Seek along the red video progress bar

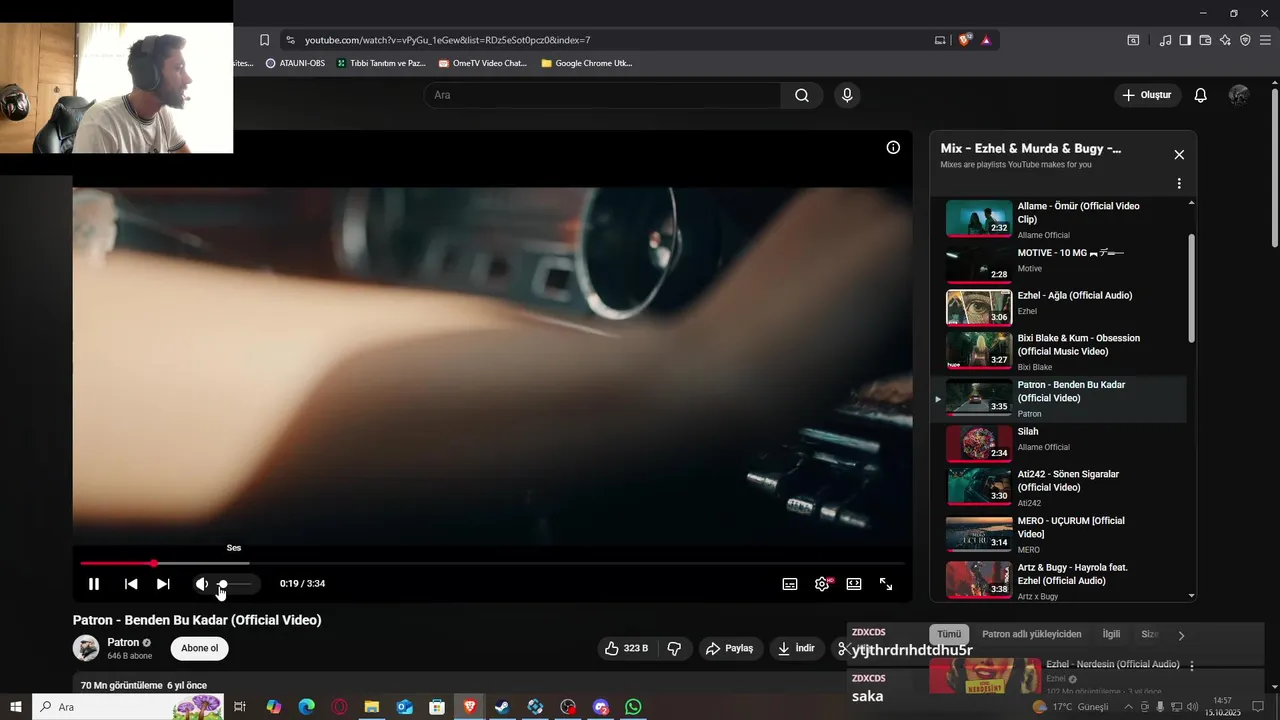click(491, 563)
